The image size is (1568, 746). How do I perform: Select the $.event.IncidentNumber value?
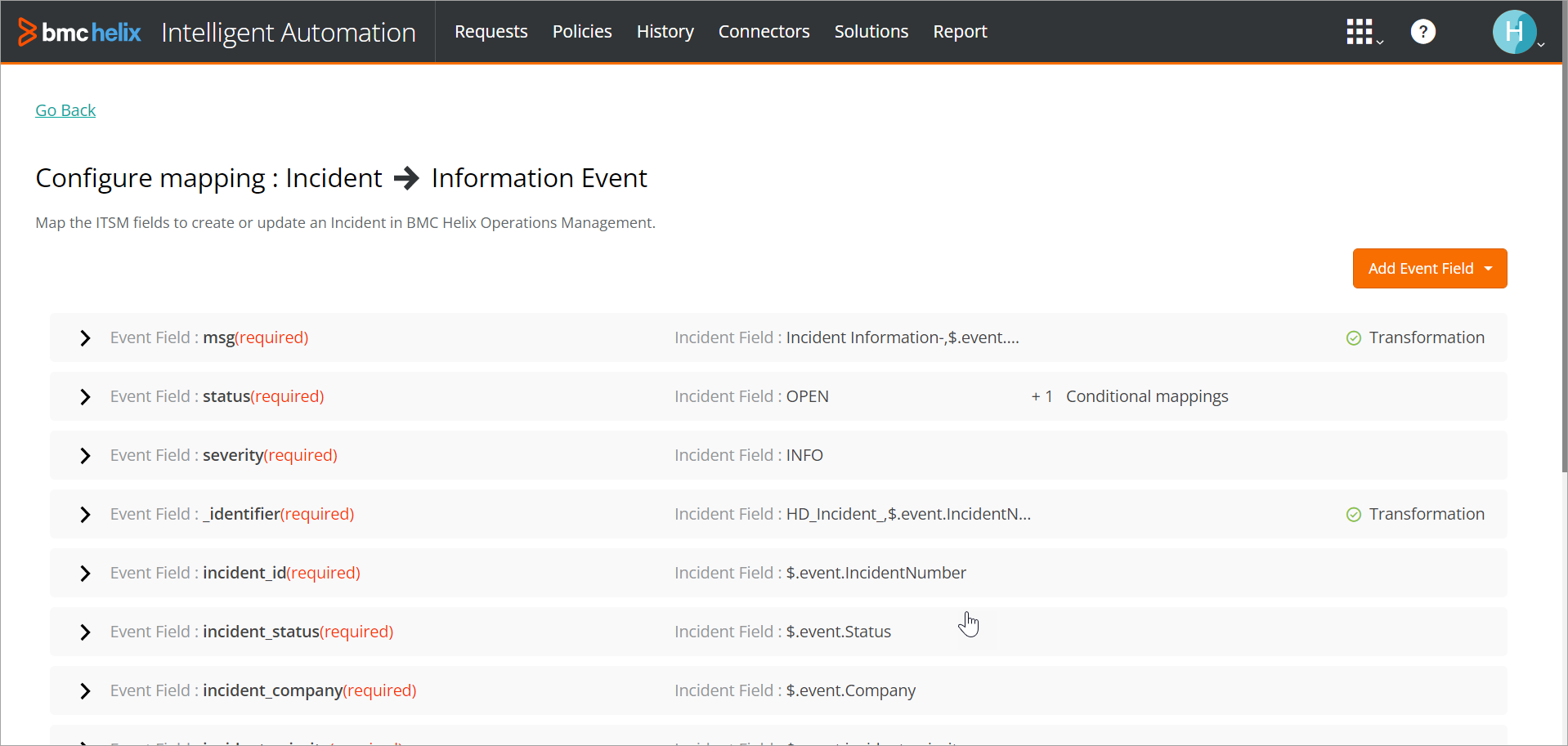click(x=876, y=573)
